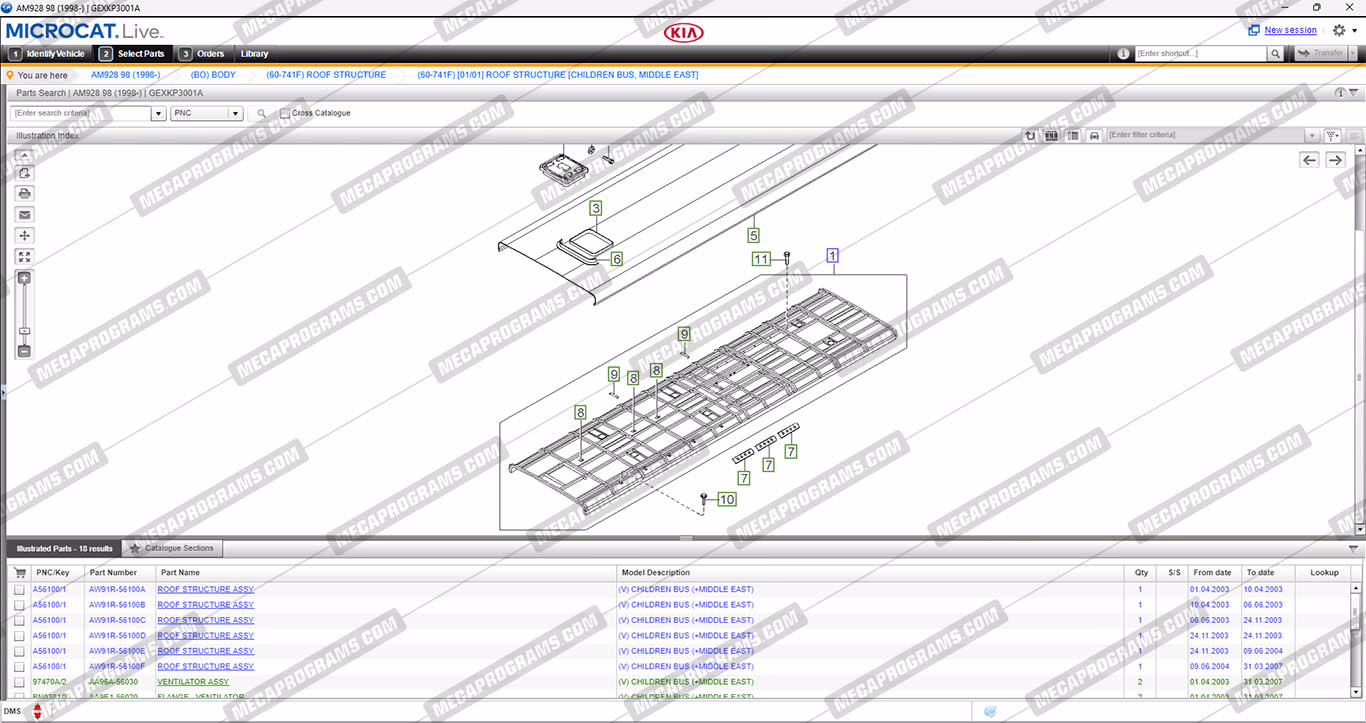1366x723 pixels.
Task: Open the filter criteria dropdown arrow
Action: click(x=1312, y=135)
